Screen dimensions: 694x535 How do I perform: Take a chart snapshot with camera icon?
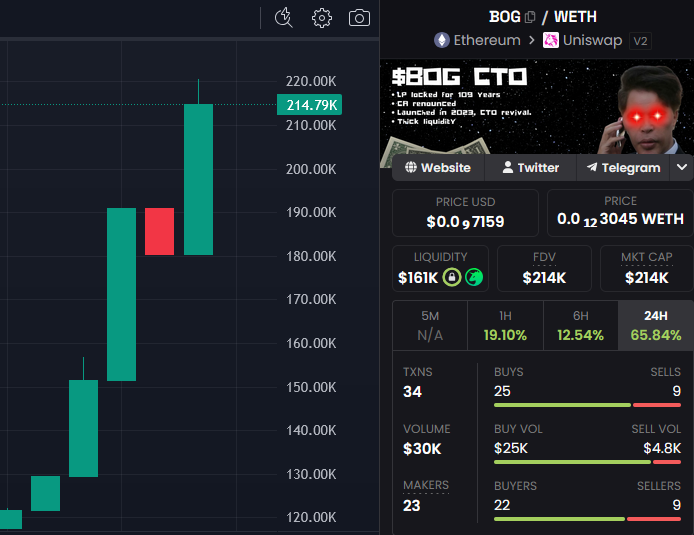tap(359, 18)
